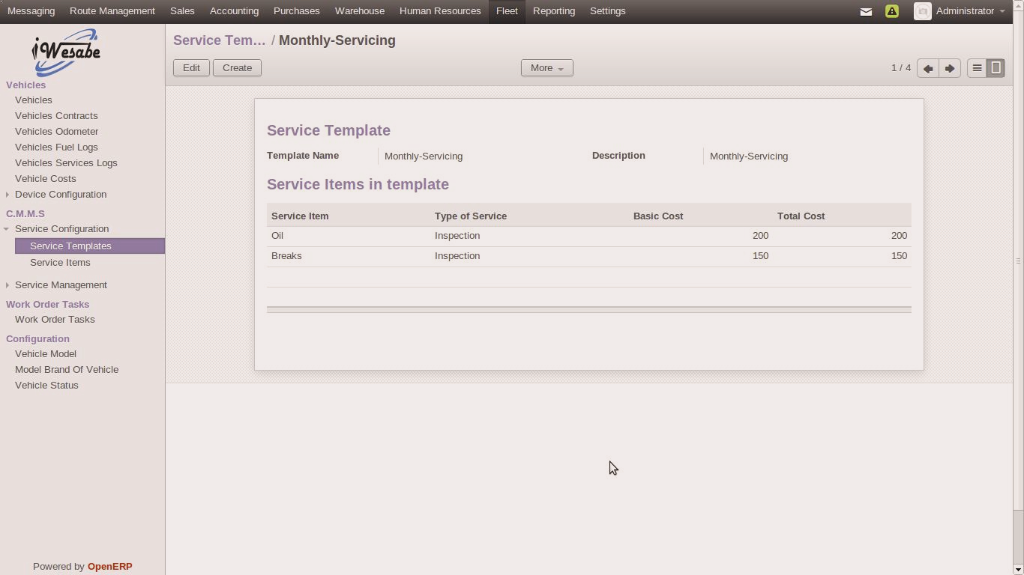This screenshot has height=575, width=1024.
Task: Click the iWesabe company logo
Action: pos(66,52)
